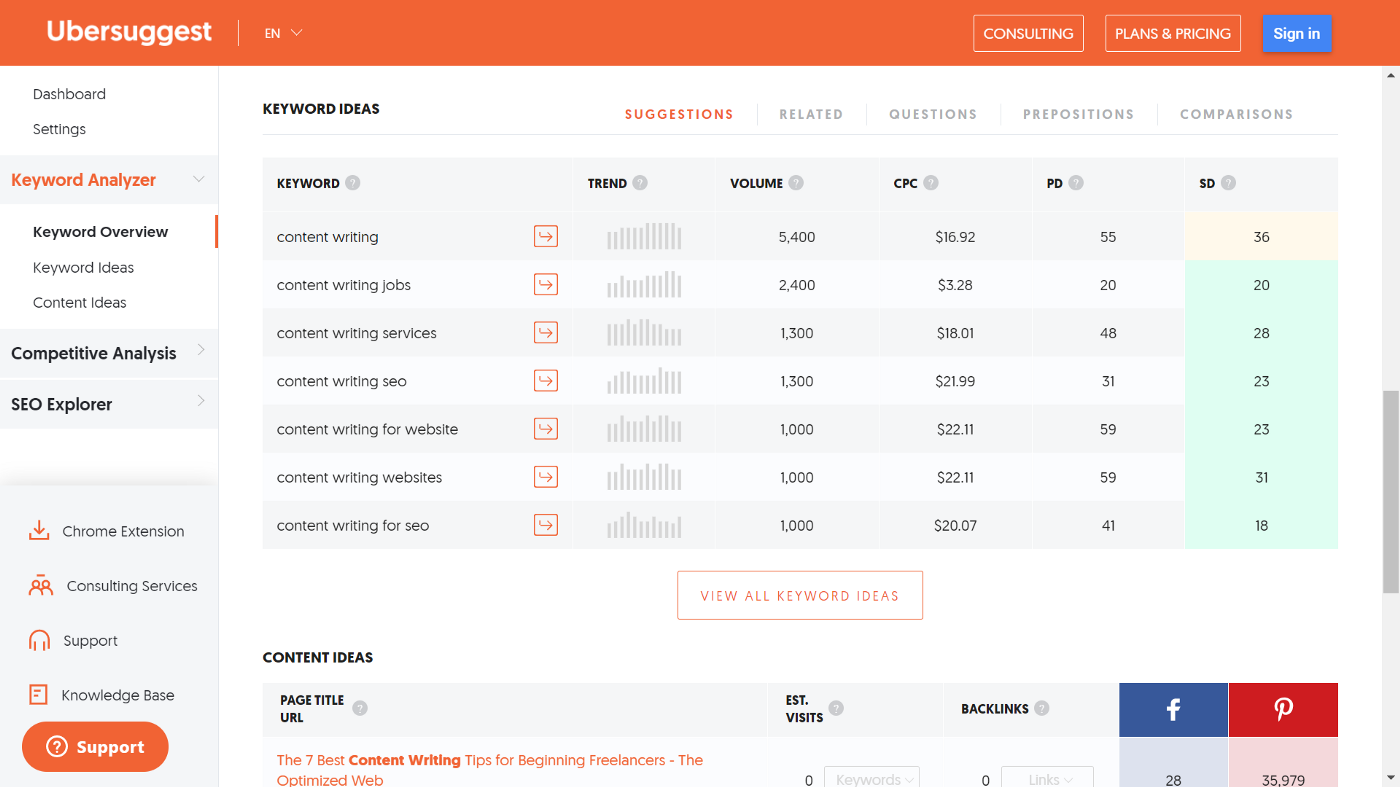
Task: Click help icon next to CPC header
Action: point(931,183)
